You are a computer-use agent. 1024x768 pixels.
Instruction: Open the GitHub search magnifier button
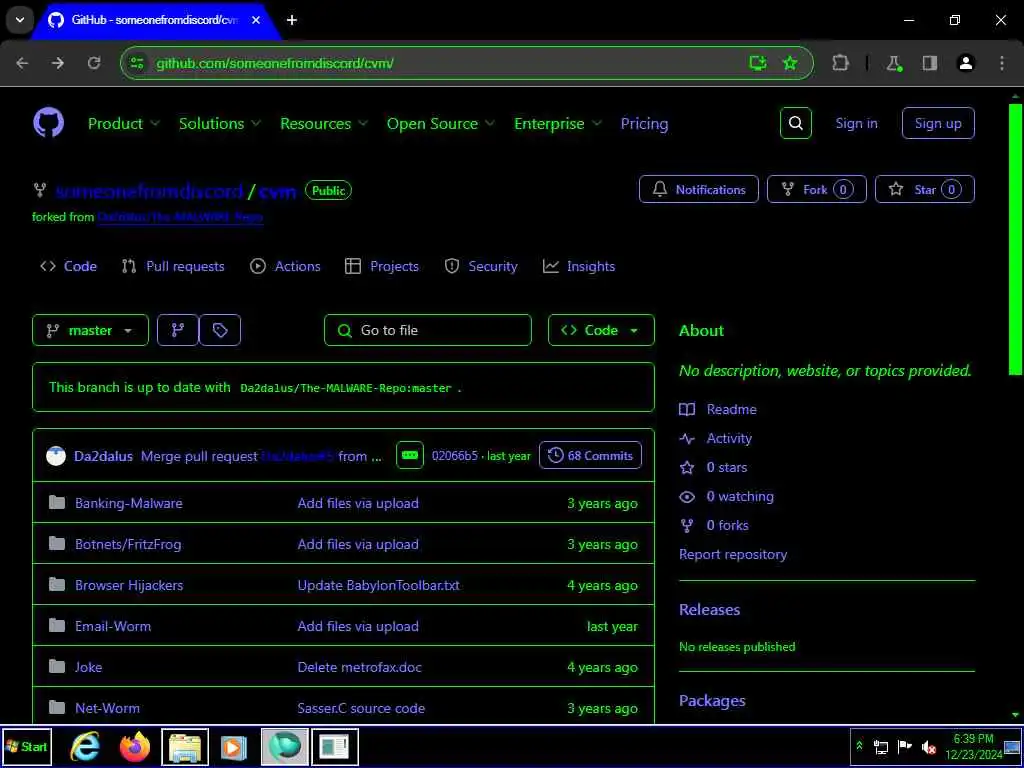pyautogui.click(x=795, y=123)
